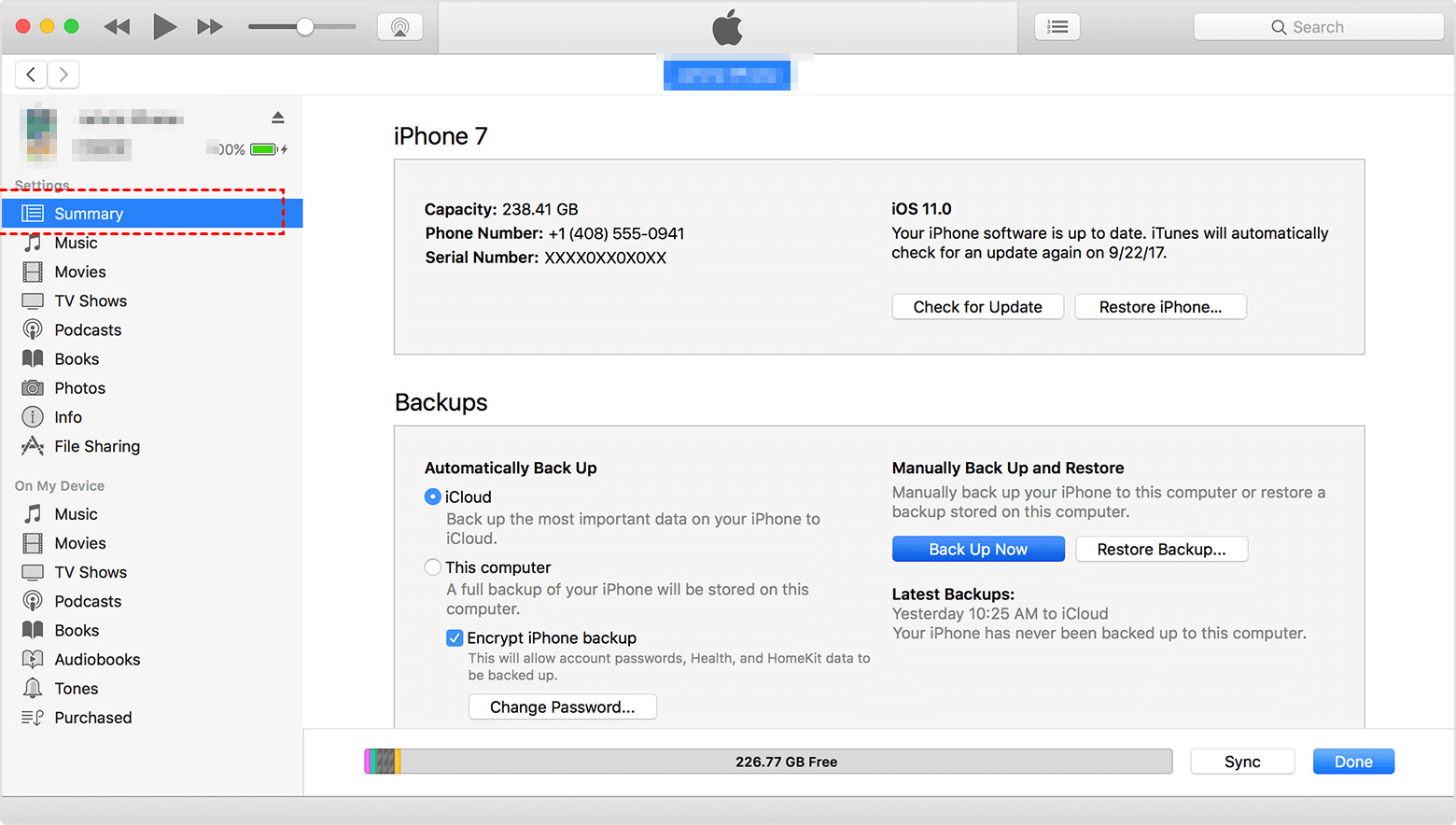1456x825 pixels.
Task: Adjust the volume slider knob
Action: (305, 27)
